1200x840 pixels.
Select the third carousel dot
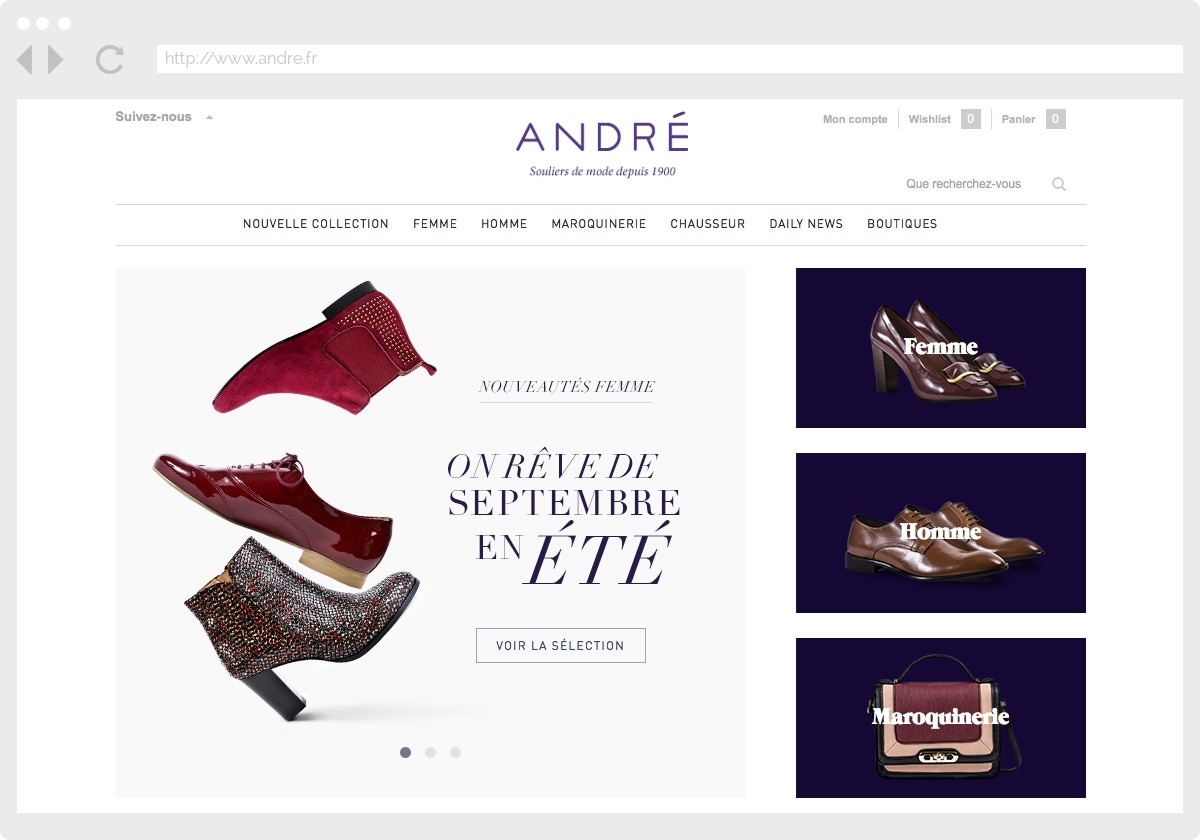[x=455, y=752]
